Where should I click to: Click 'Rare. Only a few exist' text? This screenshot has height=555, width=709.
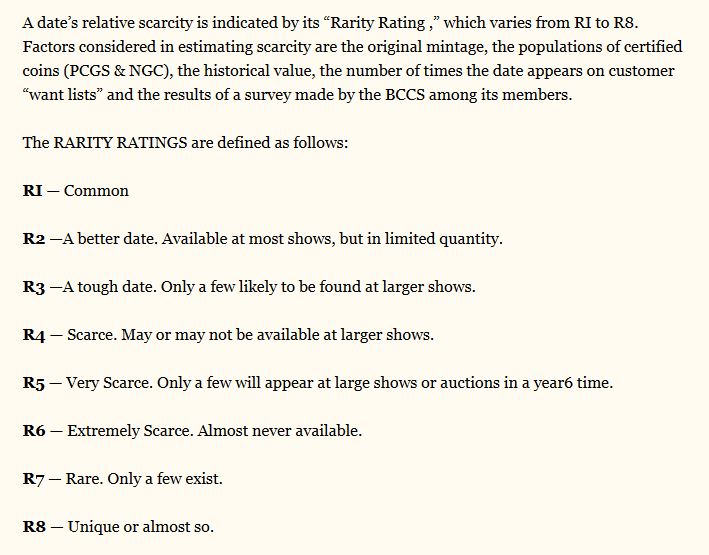(x=144, y=479)
